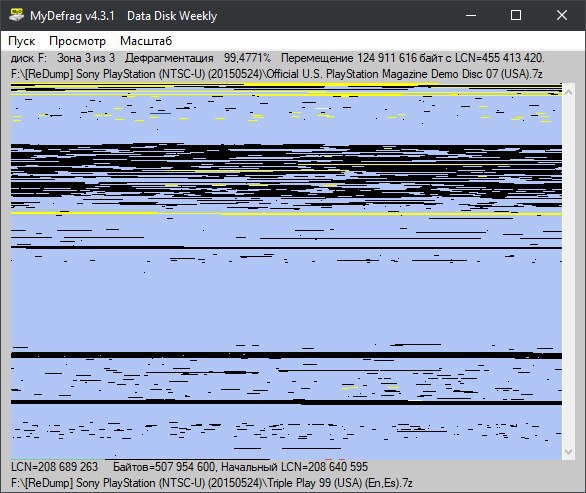Click the 'MyDefrag v4.3.1 Data Disk Weekly' title
This screenshot has width=586, height=493.
click(124, 16)
